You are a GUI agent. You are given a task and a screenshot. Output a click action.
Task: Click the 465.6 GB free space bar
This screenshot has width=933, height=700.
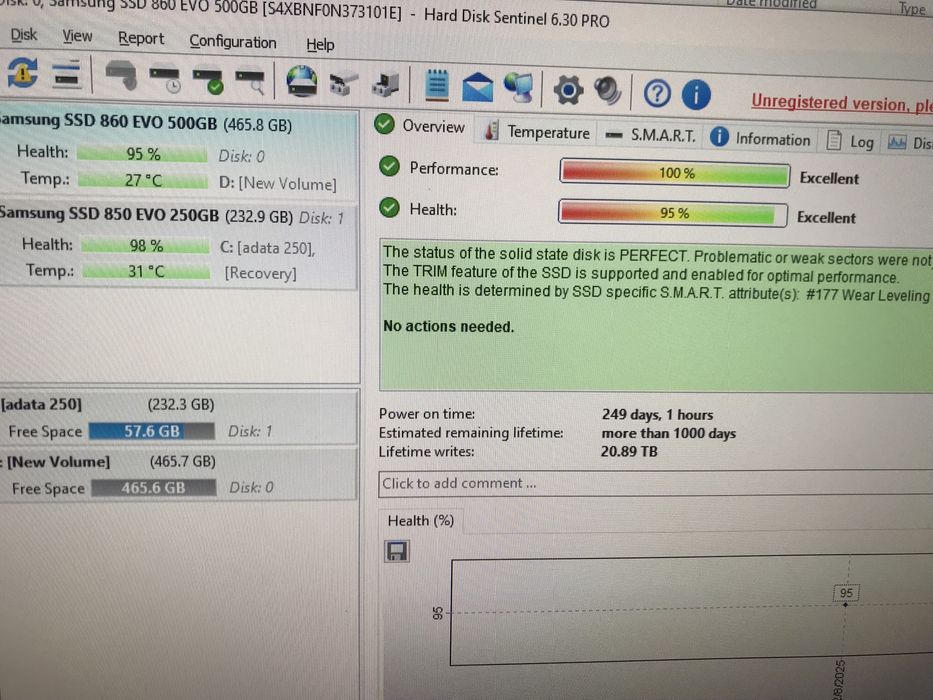153,488
